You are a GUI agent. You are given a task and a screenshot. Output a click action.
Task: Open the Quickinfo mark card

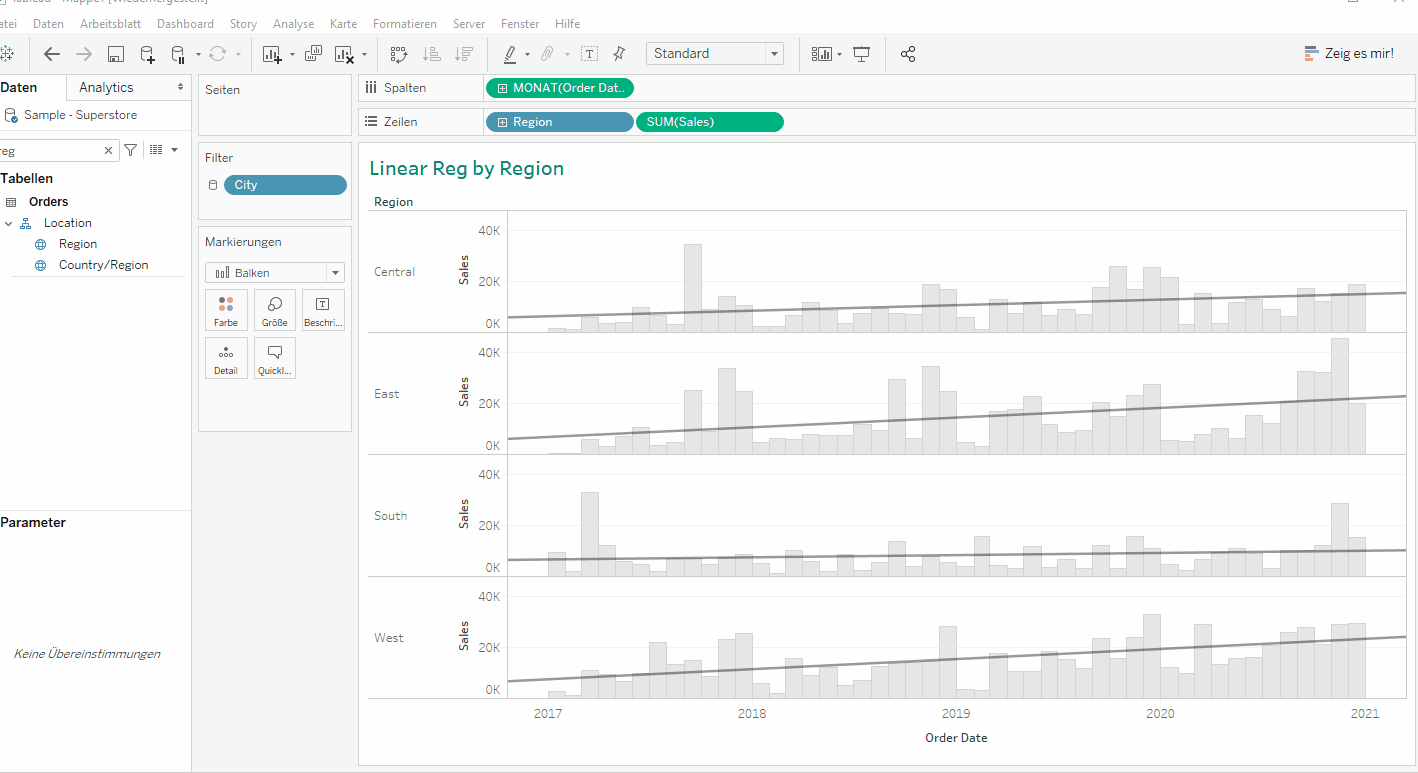pyautogui.click(x=274, y=357)
